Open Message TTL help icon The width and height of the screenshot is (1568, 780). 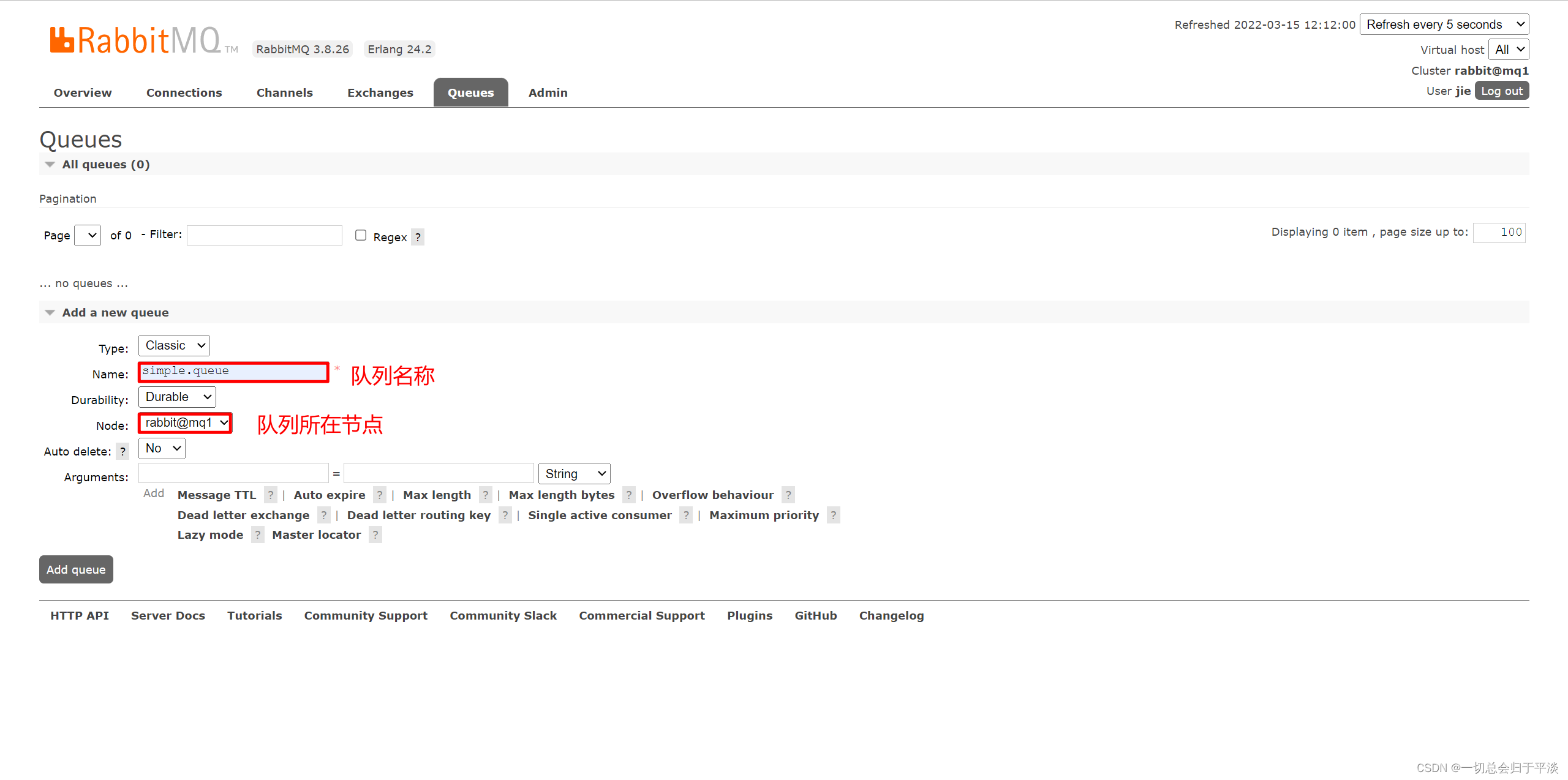(270, 495)
